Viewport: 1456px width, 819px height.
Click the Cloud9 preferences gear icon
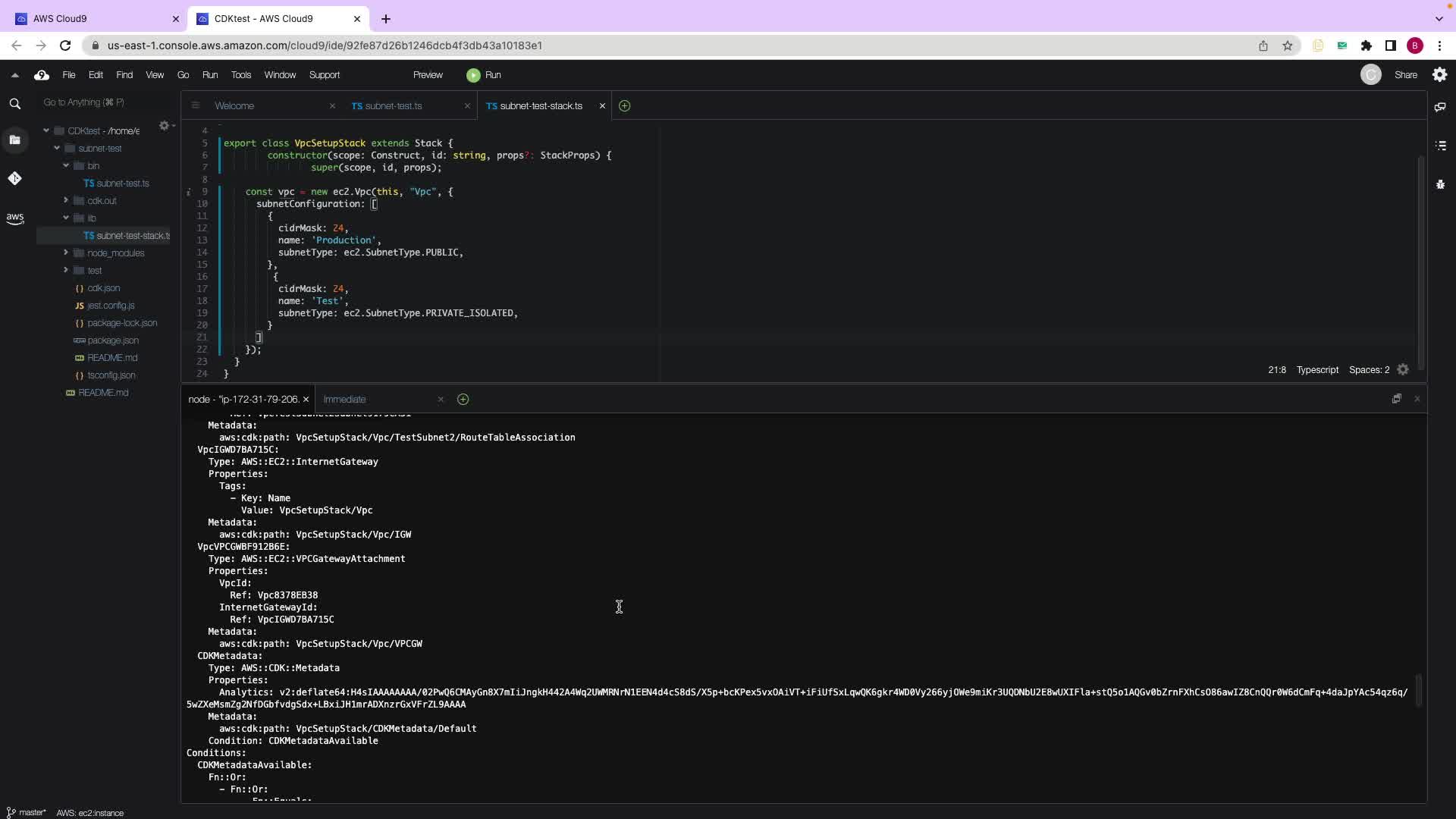click(1439, 74)
